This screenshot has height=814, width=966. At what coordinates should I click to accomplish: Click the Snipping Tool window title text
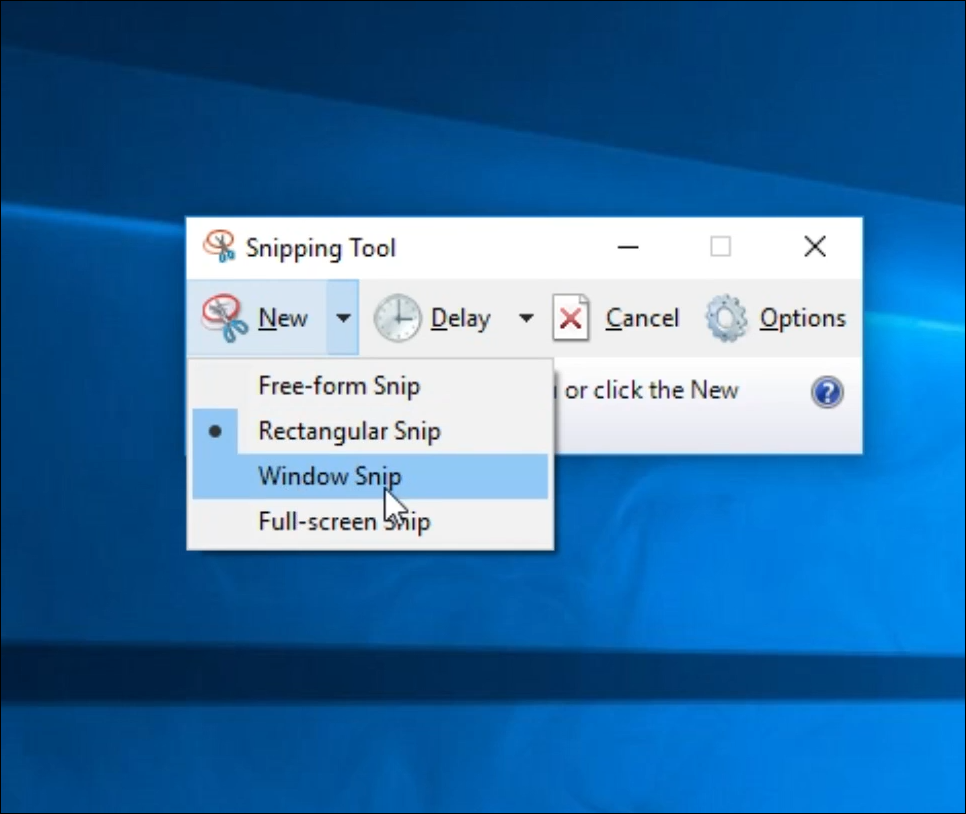pyautogui.click(x=320, y=248)
